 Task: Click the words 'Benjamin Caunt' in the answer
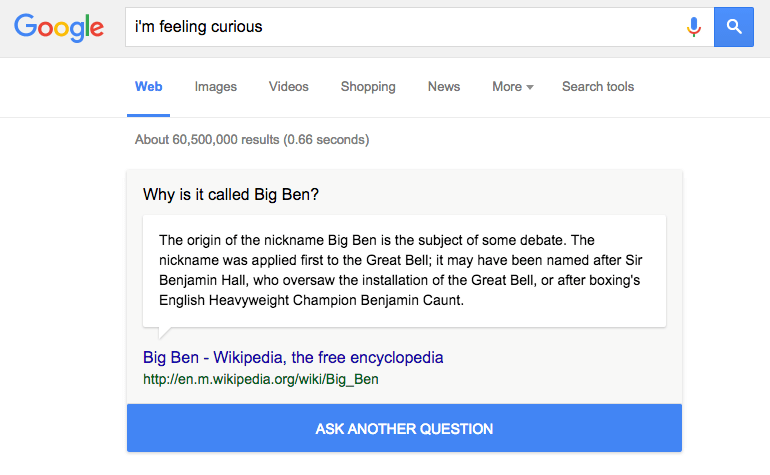click(412, 300)
